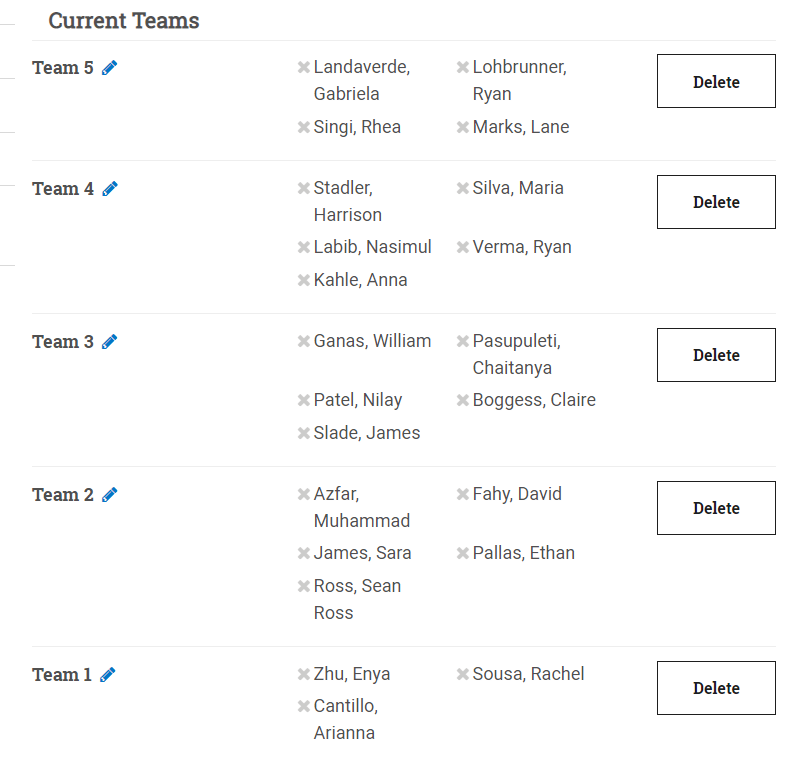Remove Landaverde, Gabriela with the x icon

303,68
